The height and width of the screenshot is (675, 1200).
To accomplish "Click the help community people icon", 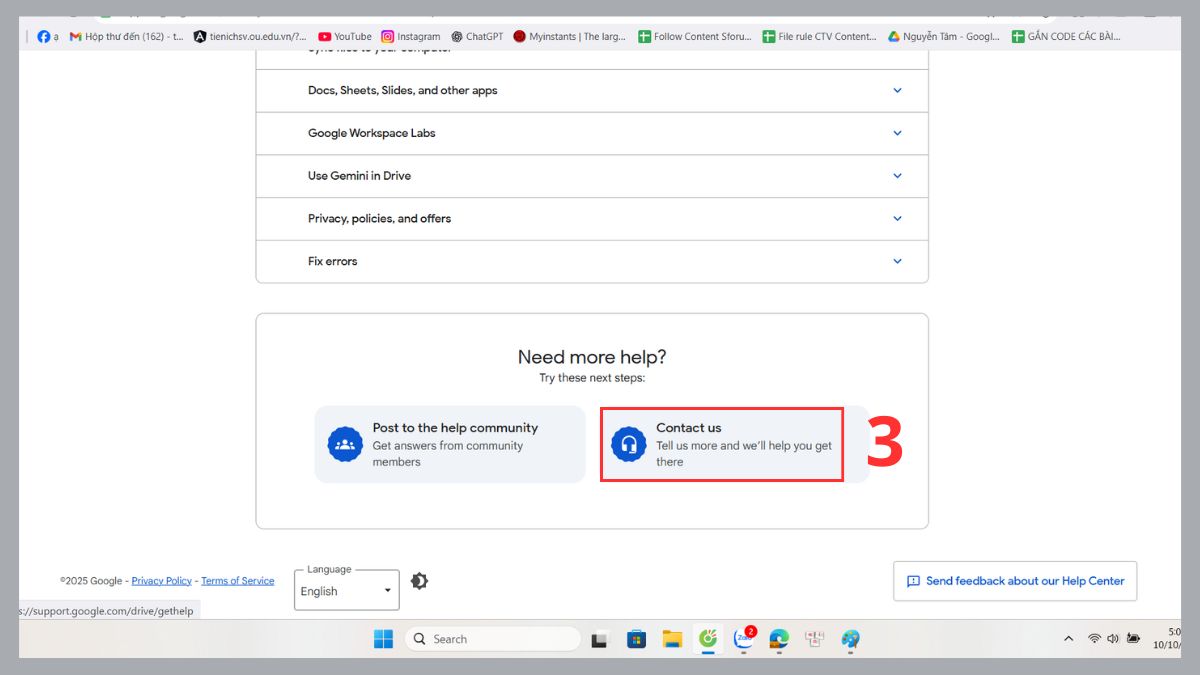I will (345, 444).
